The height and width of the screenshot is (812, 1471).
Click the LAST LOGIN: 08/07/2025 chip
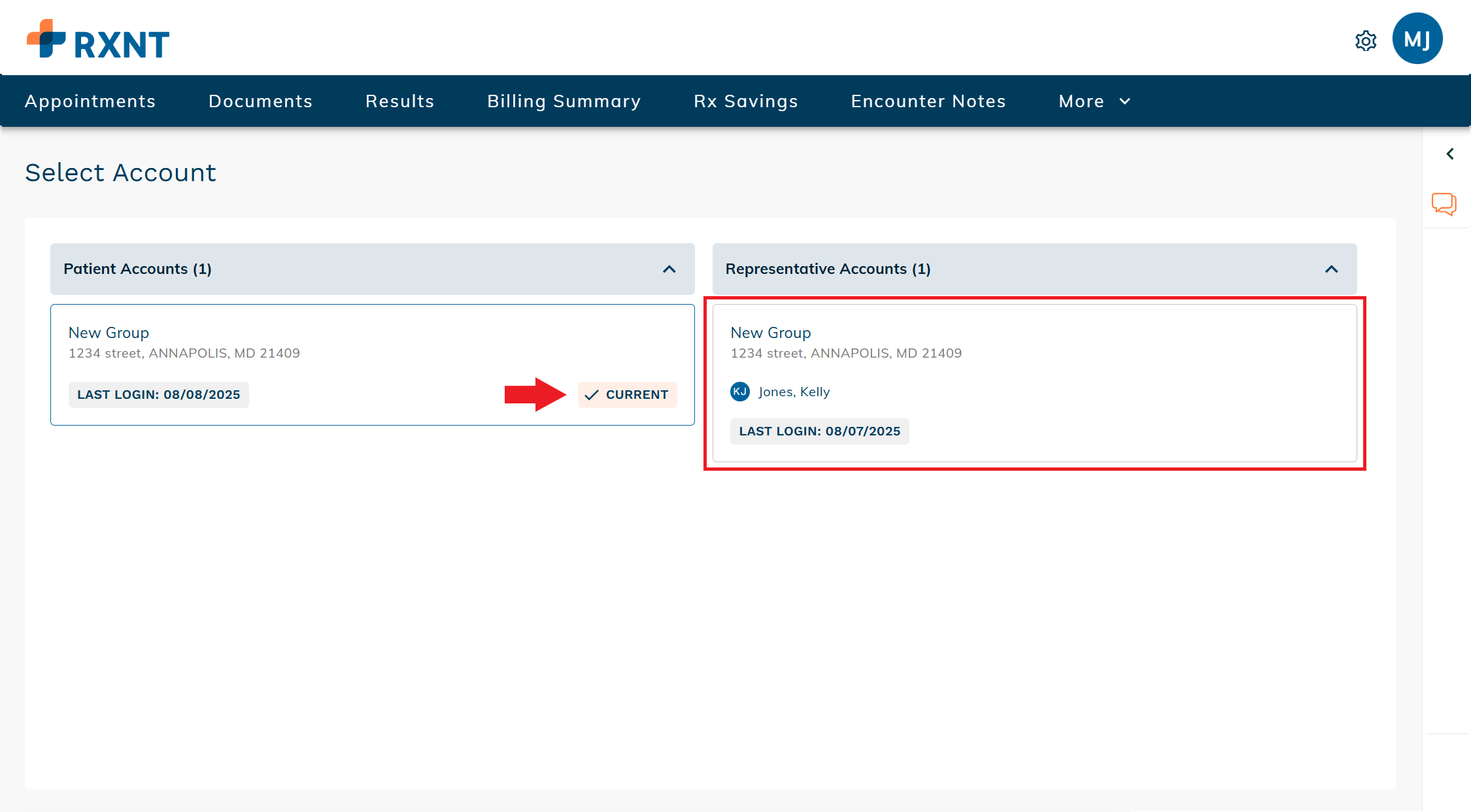(819, 431)
